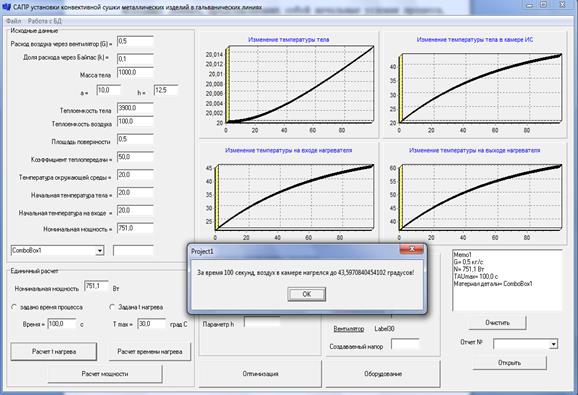Click the 'Очистить' button under the memo

[x=497, y=322]
